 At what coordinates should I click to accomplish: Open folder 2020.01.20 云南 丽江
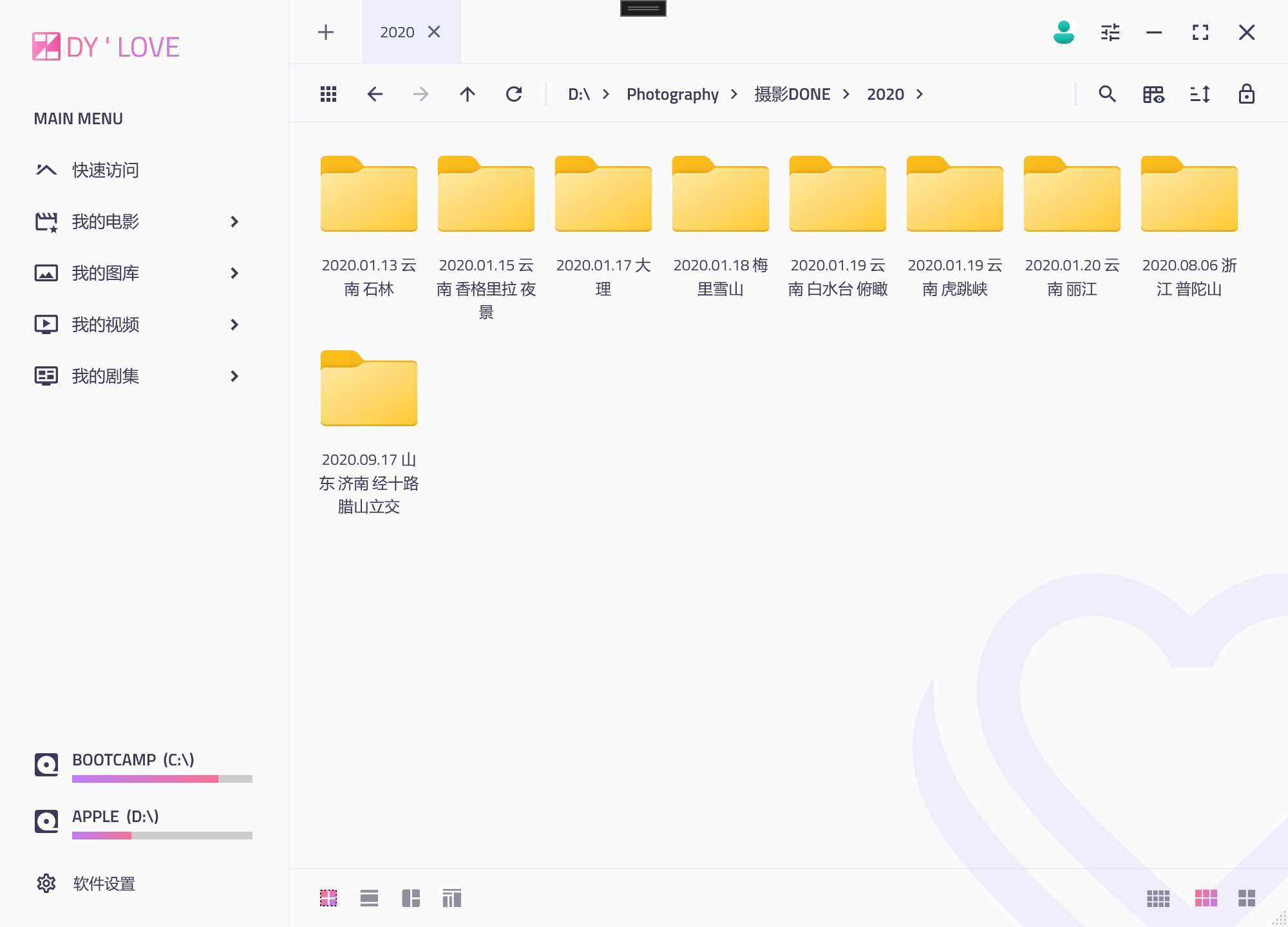click(1072, 226)
